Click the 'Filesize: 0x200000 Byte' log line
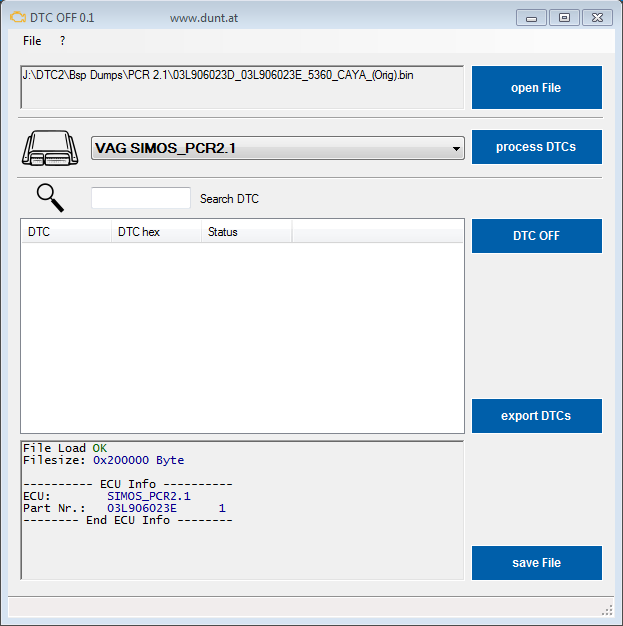The image size is (623, 626). pyautogui.click(x=103, y=460)
